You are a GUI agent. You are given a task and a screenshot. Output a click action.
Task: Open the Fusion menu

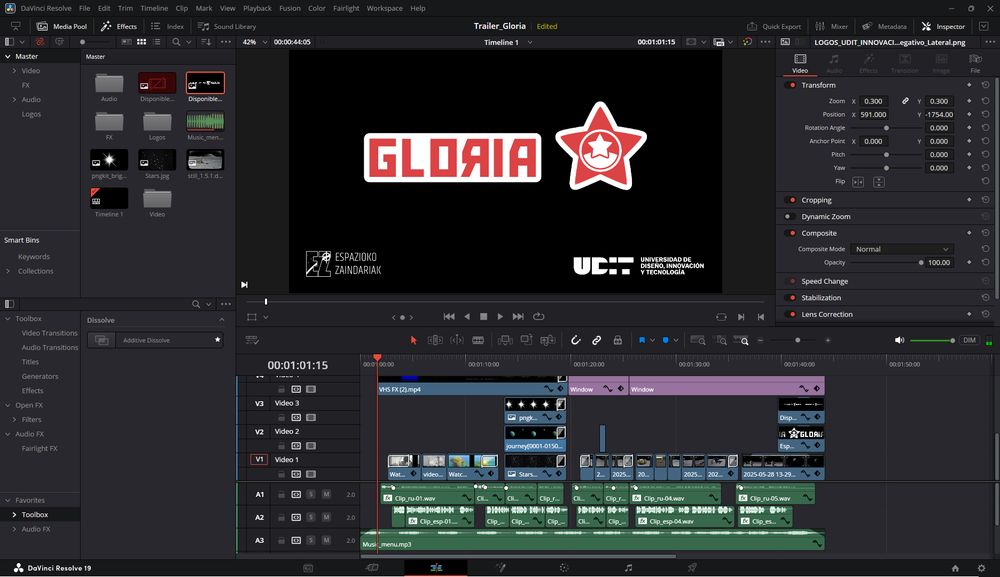pos(290,8)
